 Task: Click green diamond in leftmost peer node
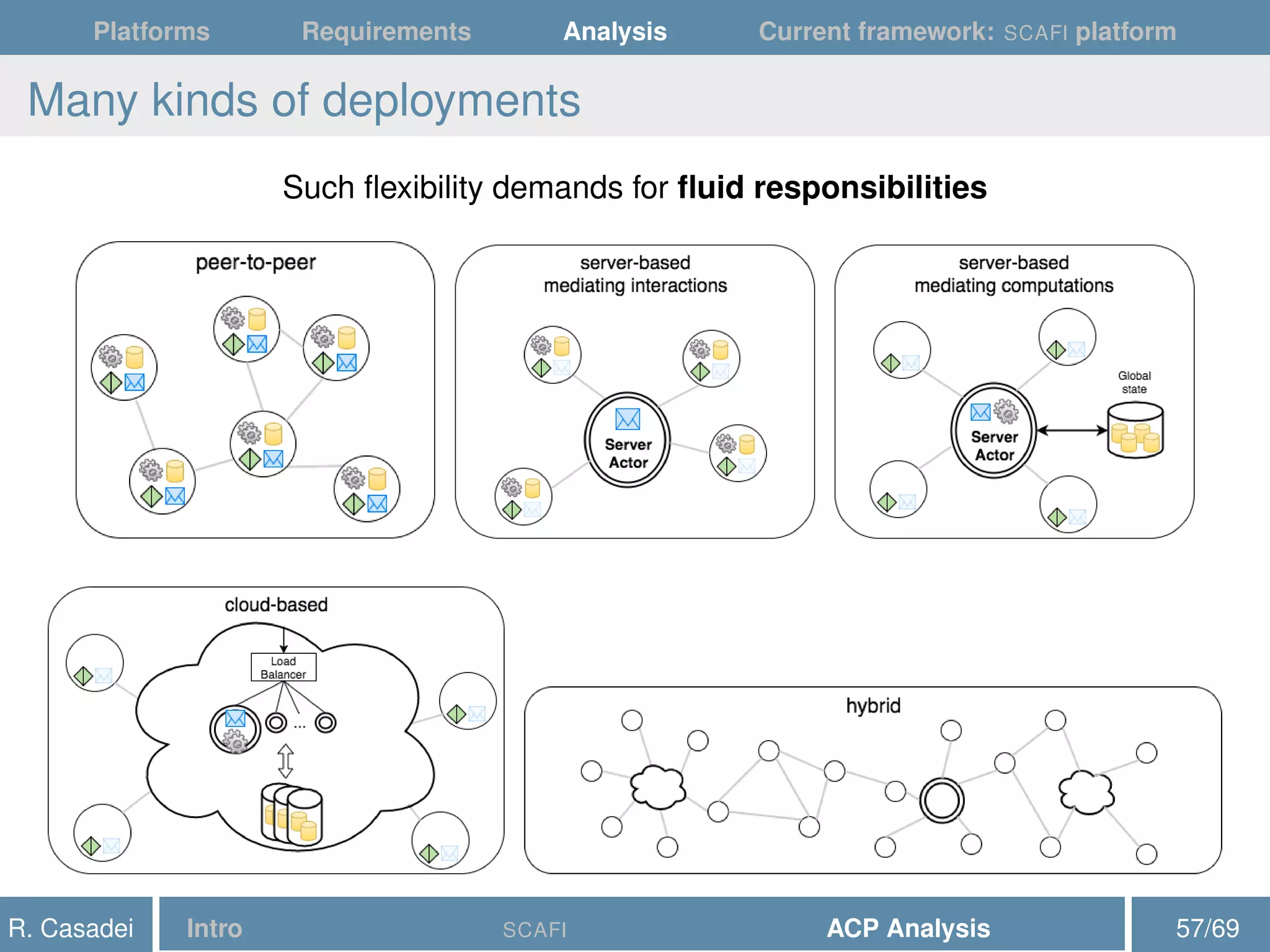(111, 383)
